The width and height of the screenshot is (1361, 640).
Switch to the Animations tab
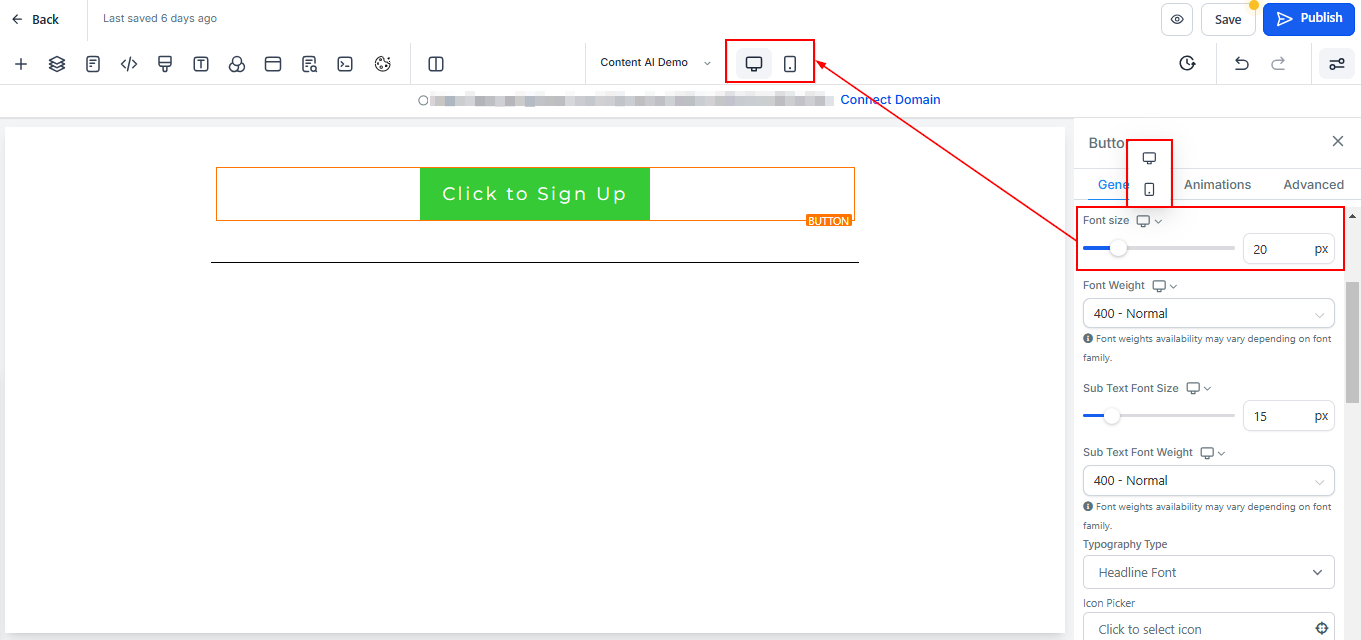[x=1217, y=185]
